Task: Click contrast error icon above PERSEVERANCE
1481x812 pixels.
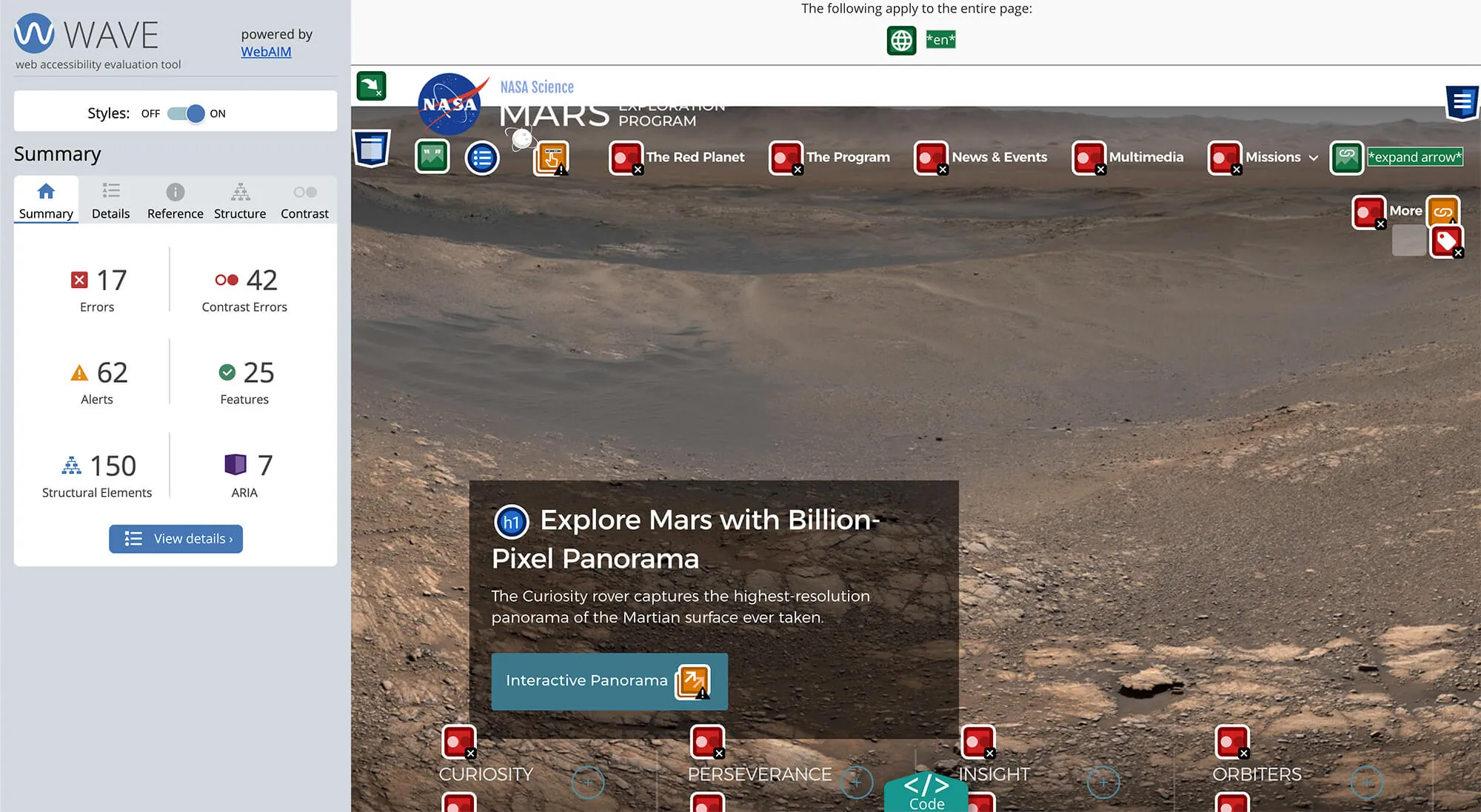Action: click(x=707, y=742)
